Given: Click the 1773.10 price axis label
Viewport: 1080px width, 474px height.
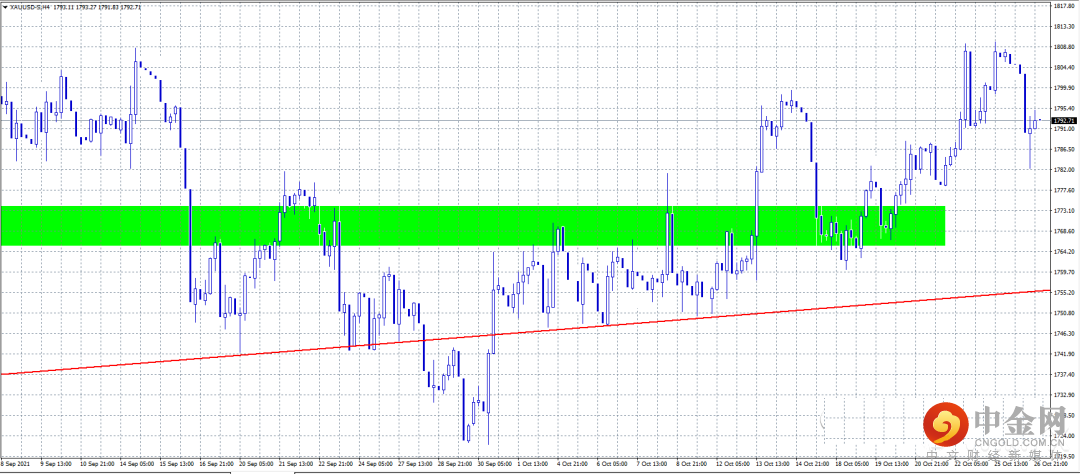Looking at the screenshot, I should click(x=1065, y=210).
